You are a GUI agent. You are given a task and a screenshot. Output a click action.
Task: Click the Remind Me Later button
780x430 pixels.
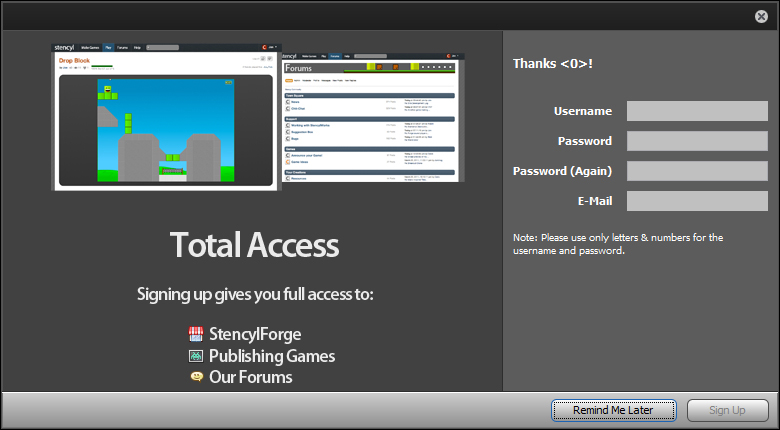click(613, 410)
